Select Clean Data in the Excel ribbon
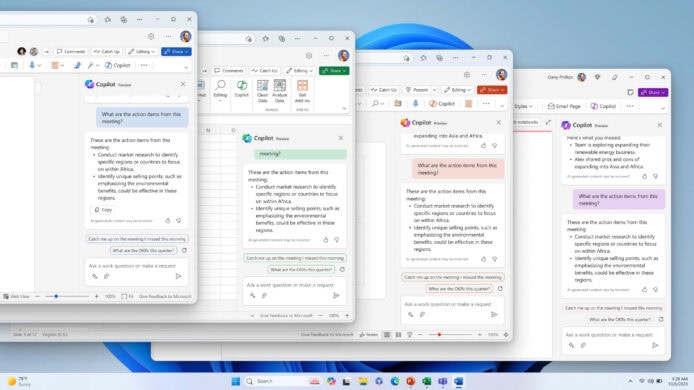This screenshot has height=390, width=694. pos(262,91)
